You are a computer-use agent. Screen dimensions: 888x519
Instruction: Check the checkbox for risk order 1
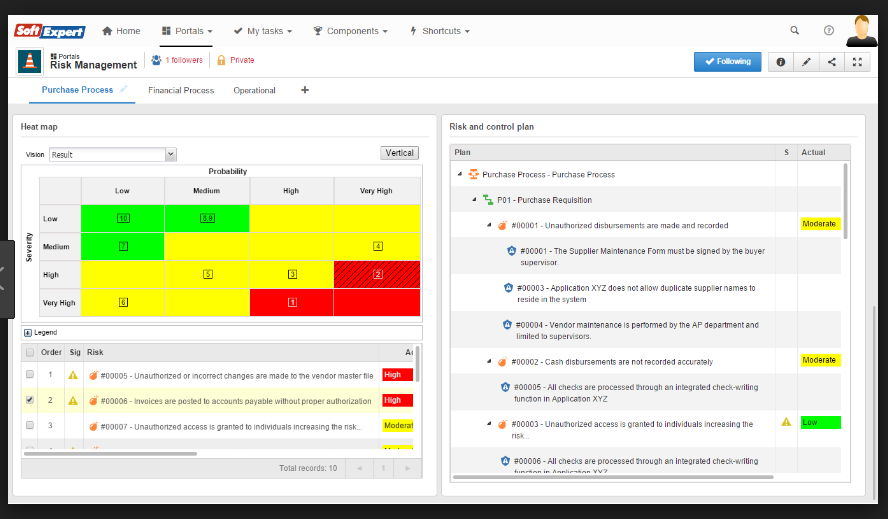(x=30, y=375)
